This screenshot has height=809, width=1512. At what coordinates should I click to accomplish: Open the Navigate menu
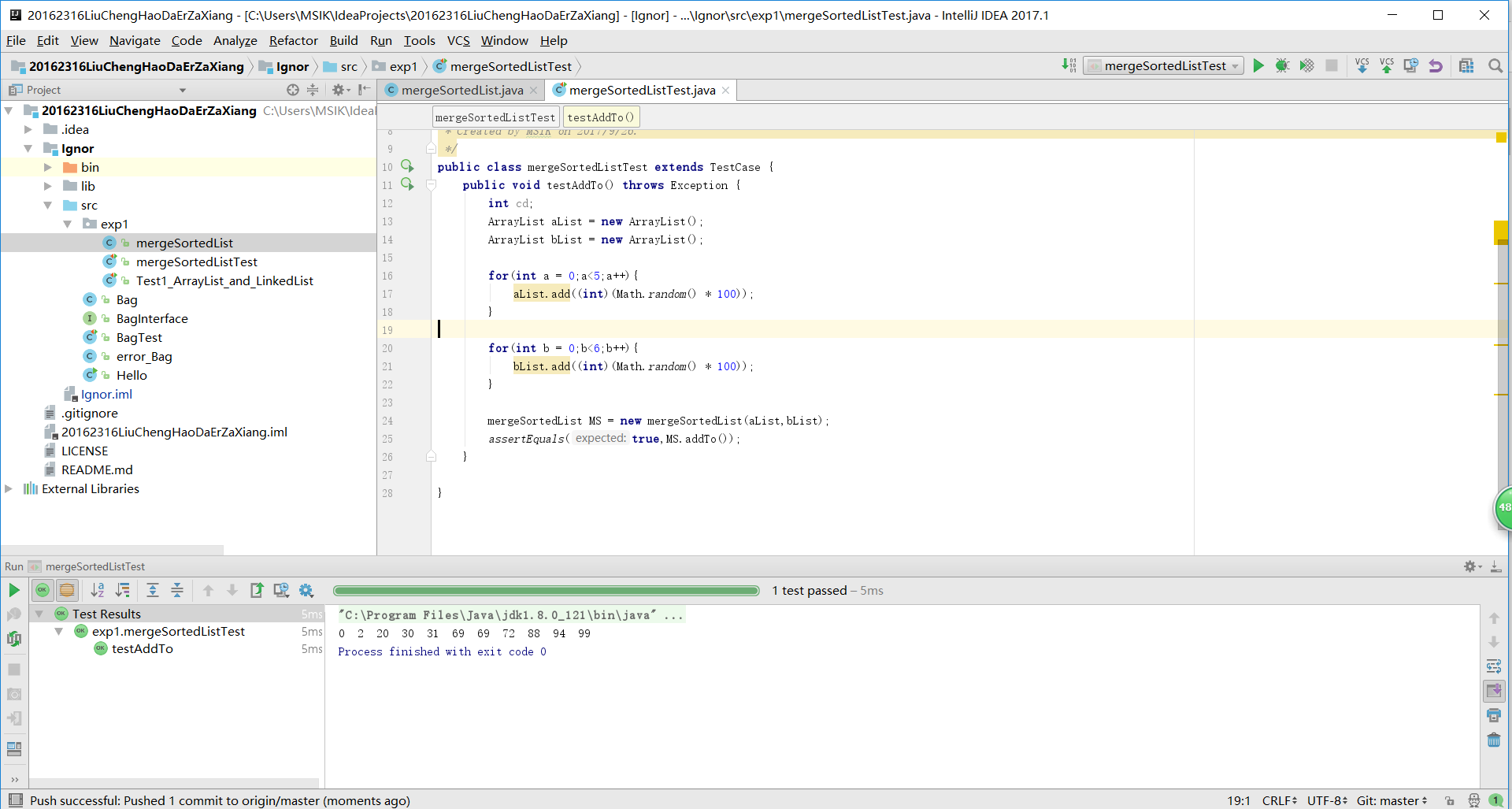(135, 40)
